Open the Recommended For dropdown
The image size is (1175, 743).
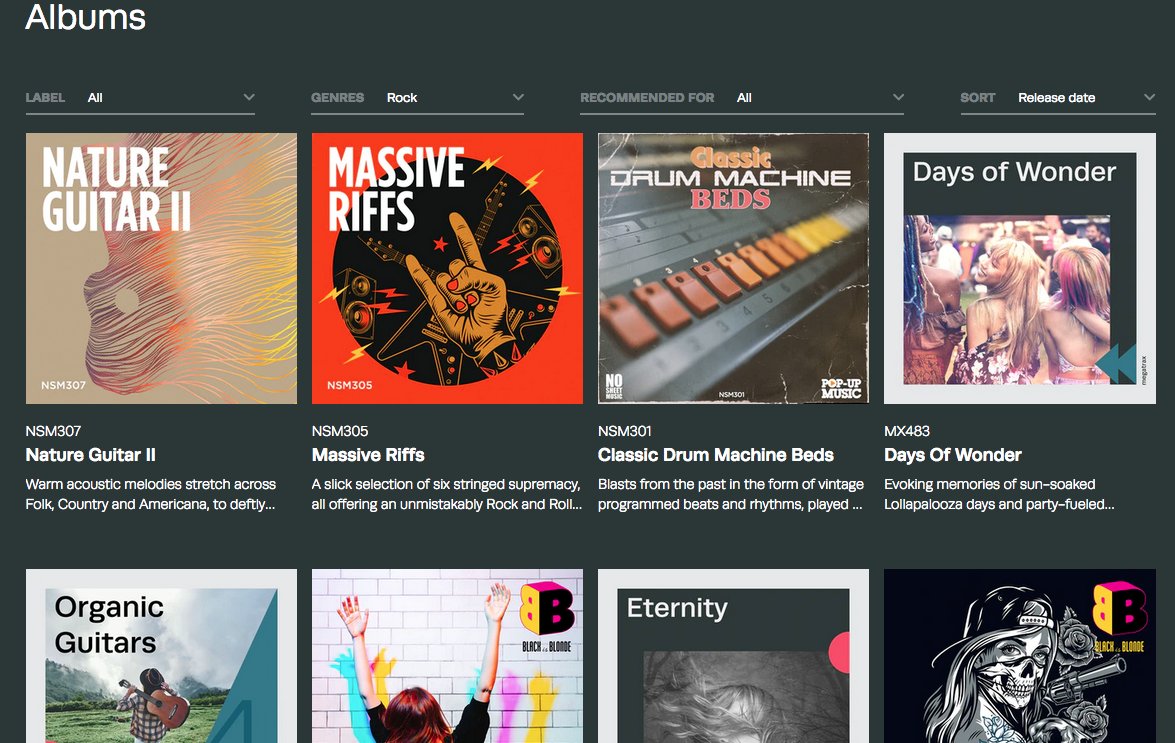tap(742, 98)
